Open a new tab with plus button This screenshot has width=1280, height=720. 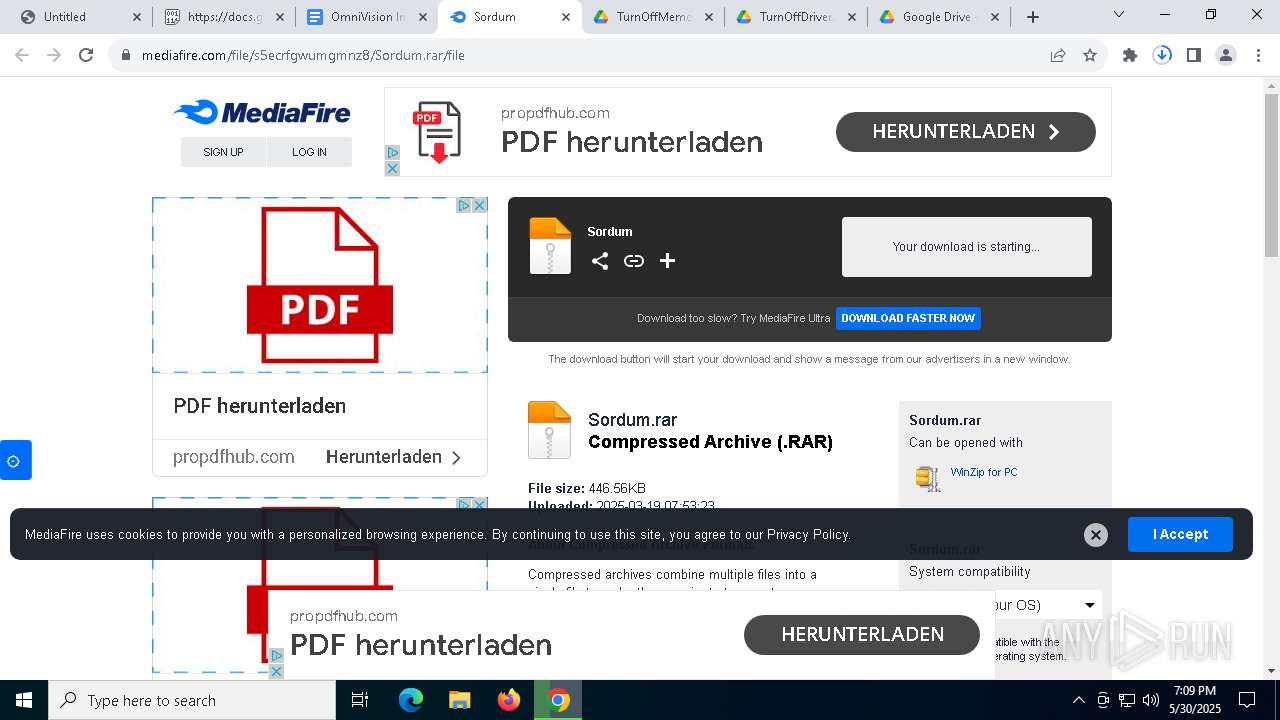[1033, 17]
